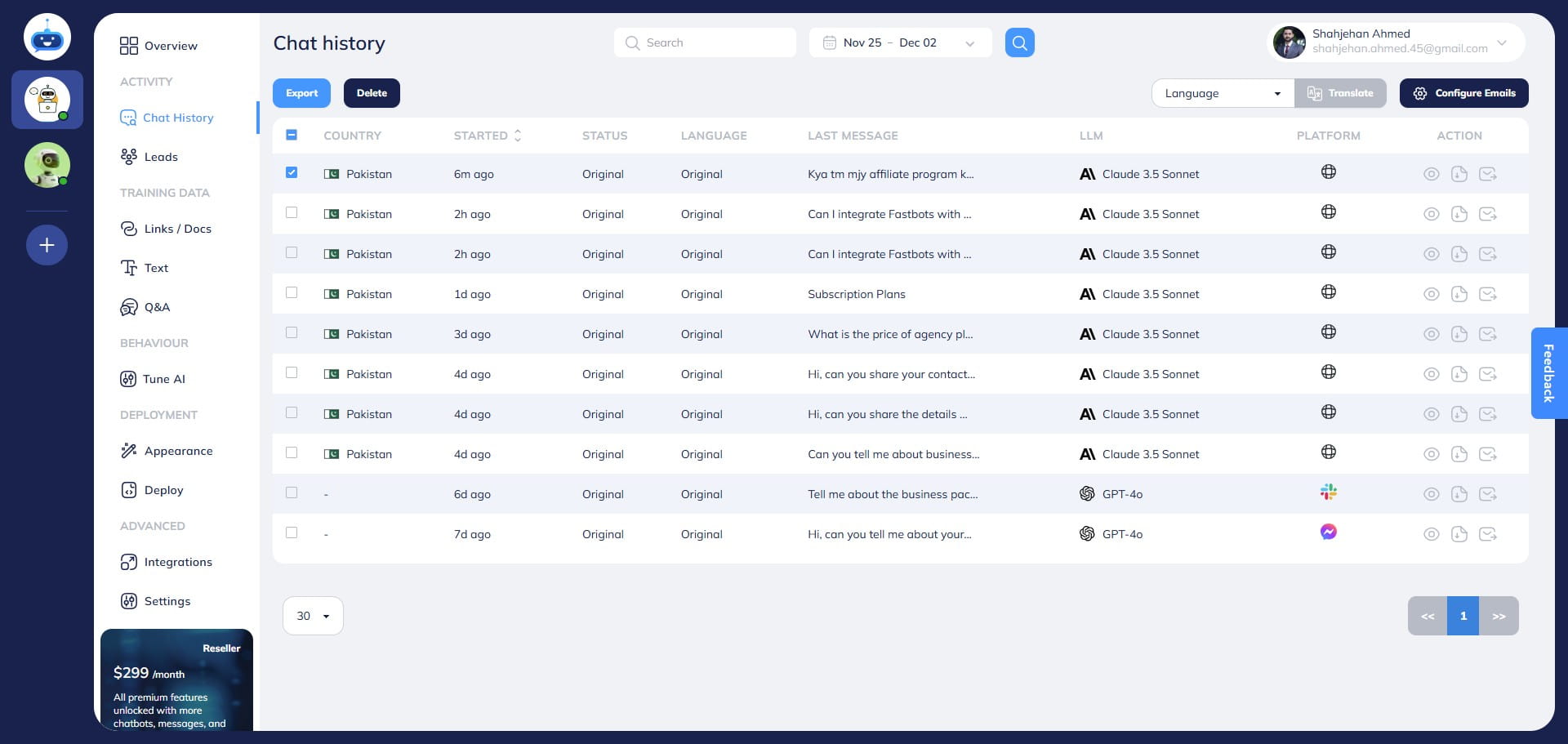Open Tune AI from the sidebar
Screen dimensions: 1568x744
tap(164, 379)
